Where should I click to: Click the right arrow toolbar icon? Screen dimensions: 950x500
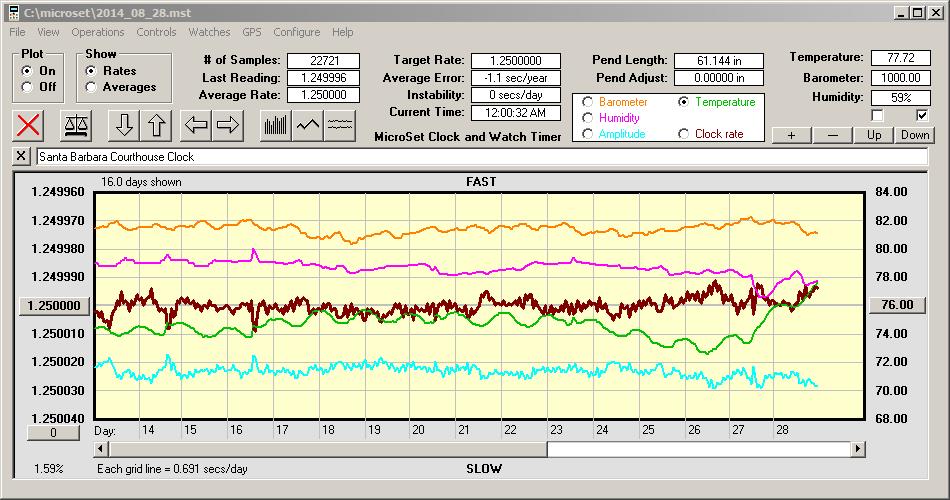coord(228,125)
